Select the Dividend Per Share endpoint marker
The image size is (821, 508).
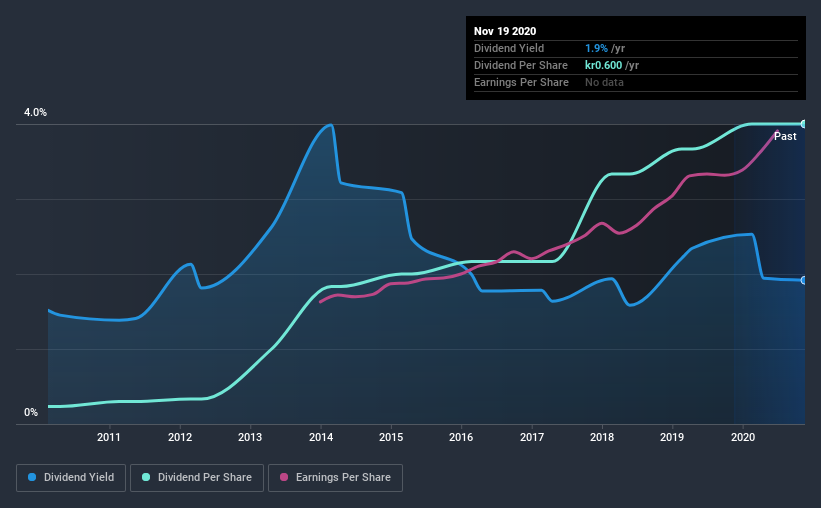click(x=803, y=124)
